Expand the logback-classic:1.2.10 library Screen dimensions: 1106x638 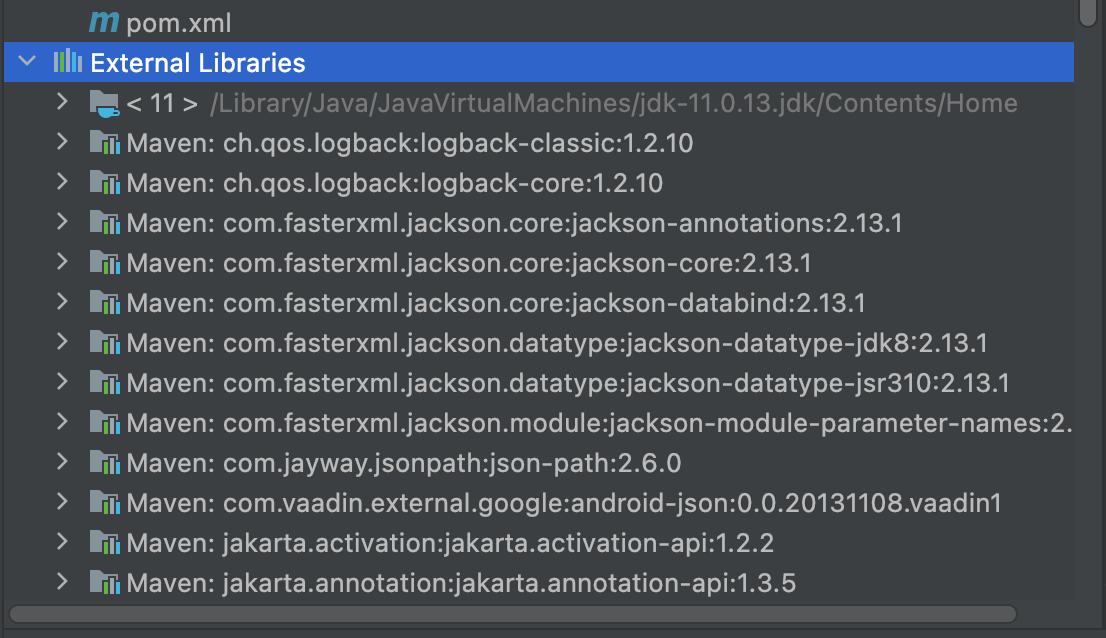pyautogui.click(x=62, y=142)
